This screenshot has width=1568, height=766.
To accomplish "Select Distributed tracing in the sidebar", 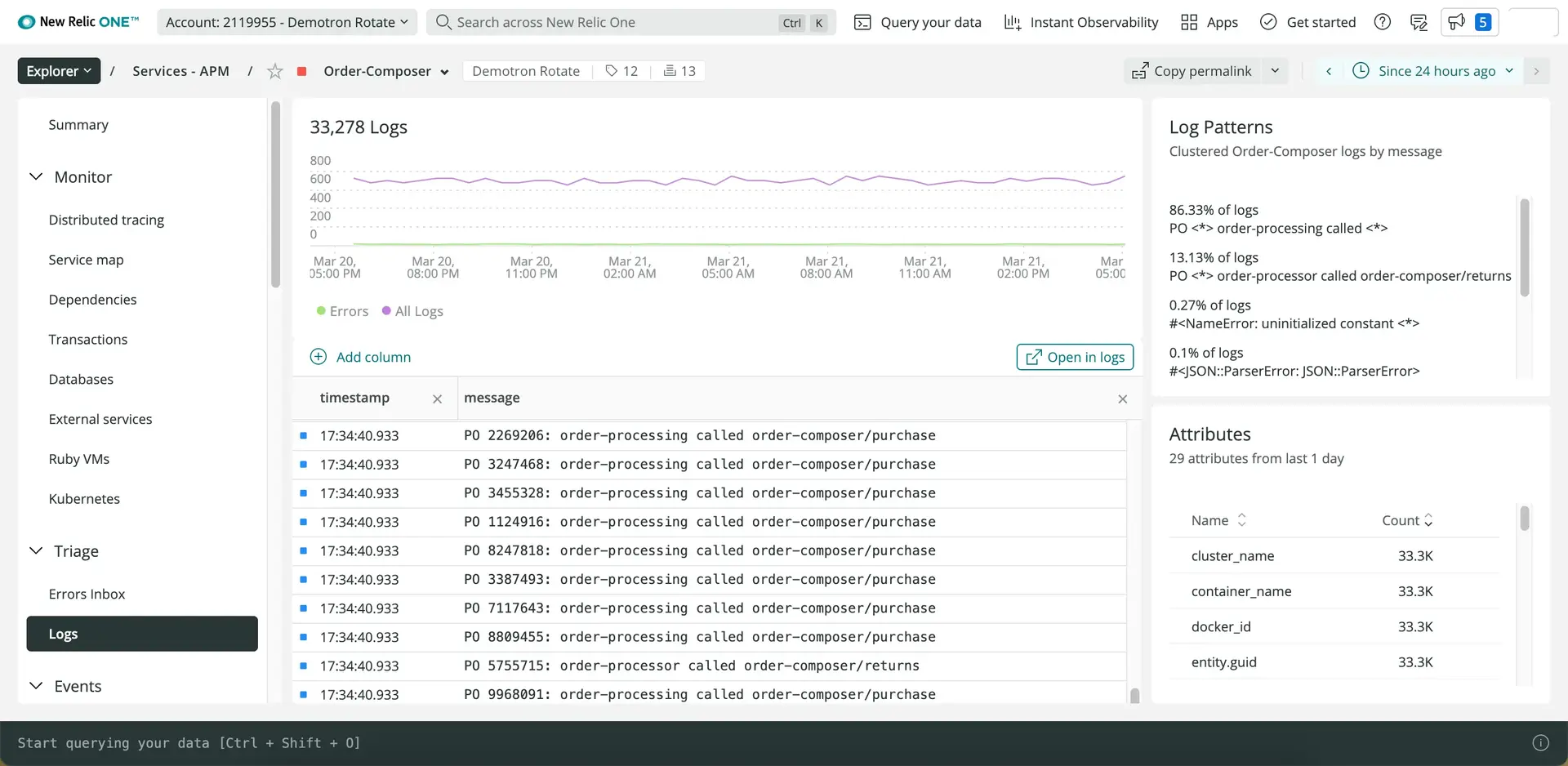I will (106, 220).
